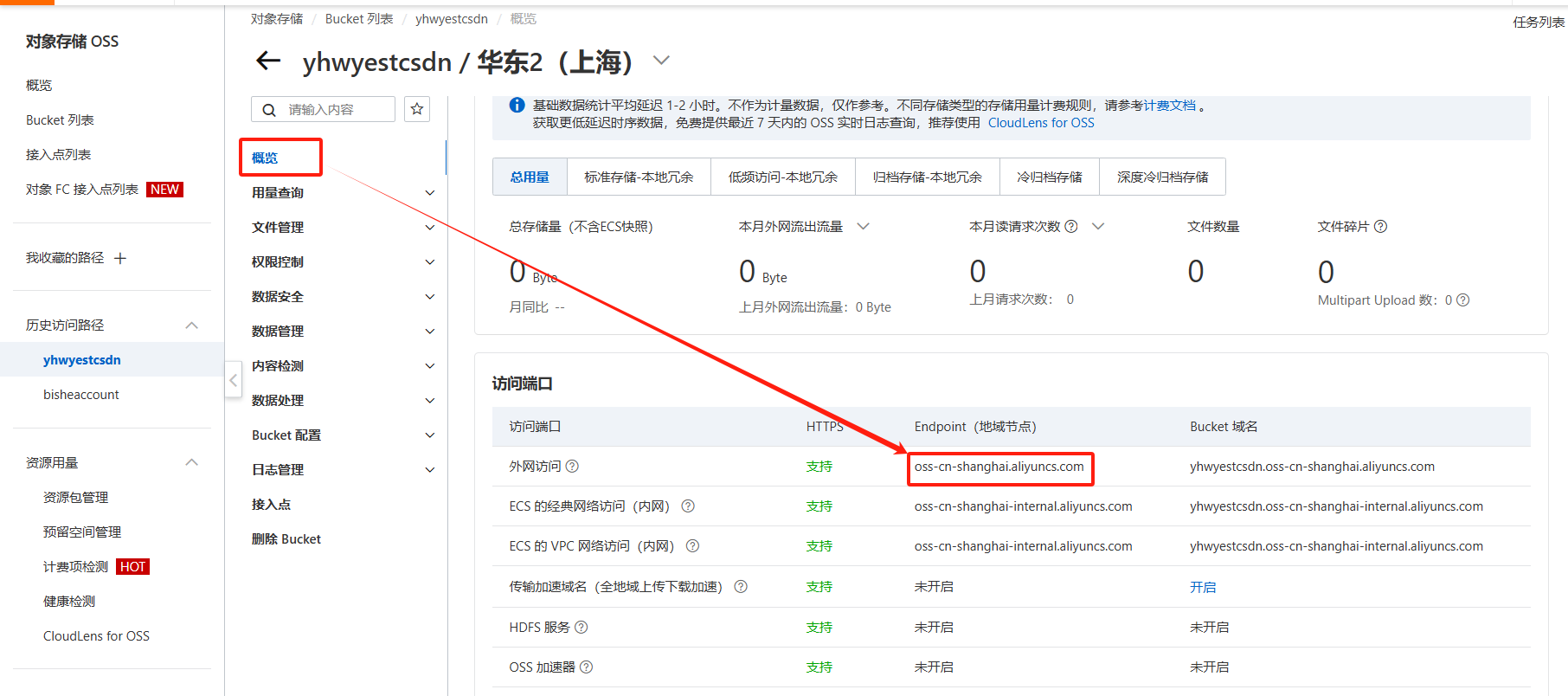Click 对象存储 in the breadcrumb
The height and width of the screenshot is (696, 1568).
(x=277, y=19)
